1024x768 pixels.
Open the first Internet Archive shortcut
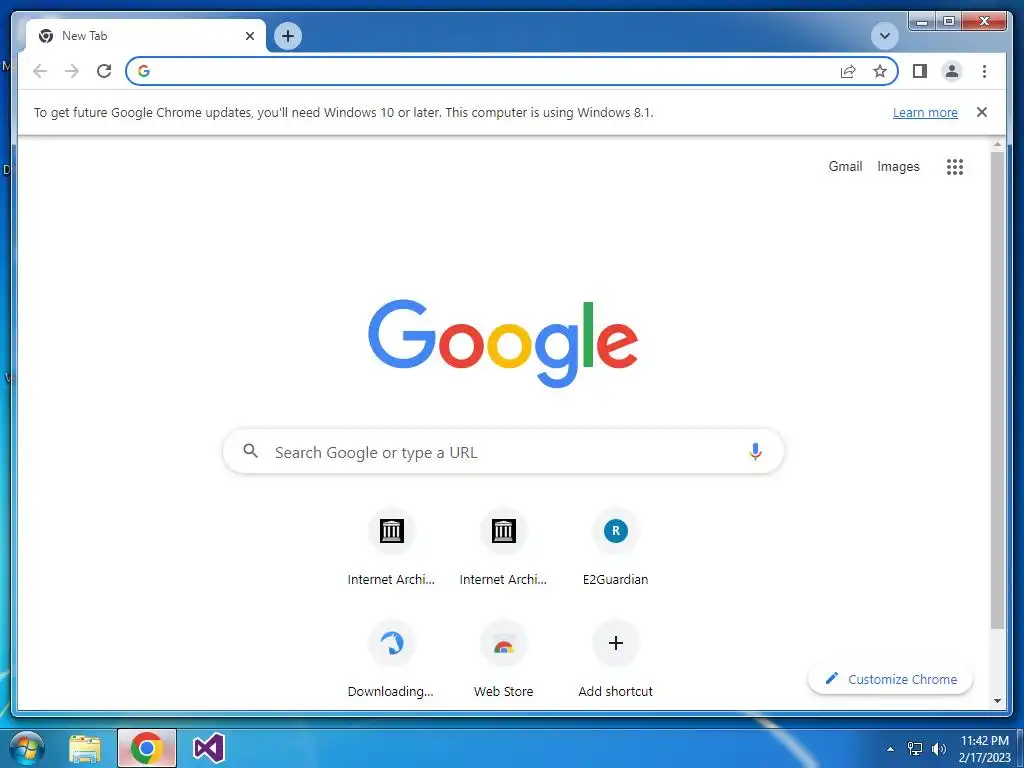pyautogui.click(x=391, y=549)
